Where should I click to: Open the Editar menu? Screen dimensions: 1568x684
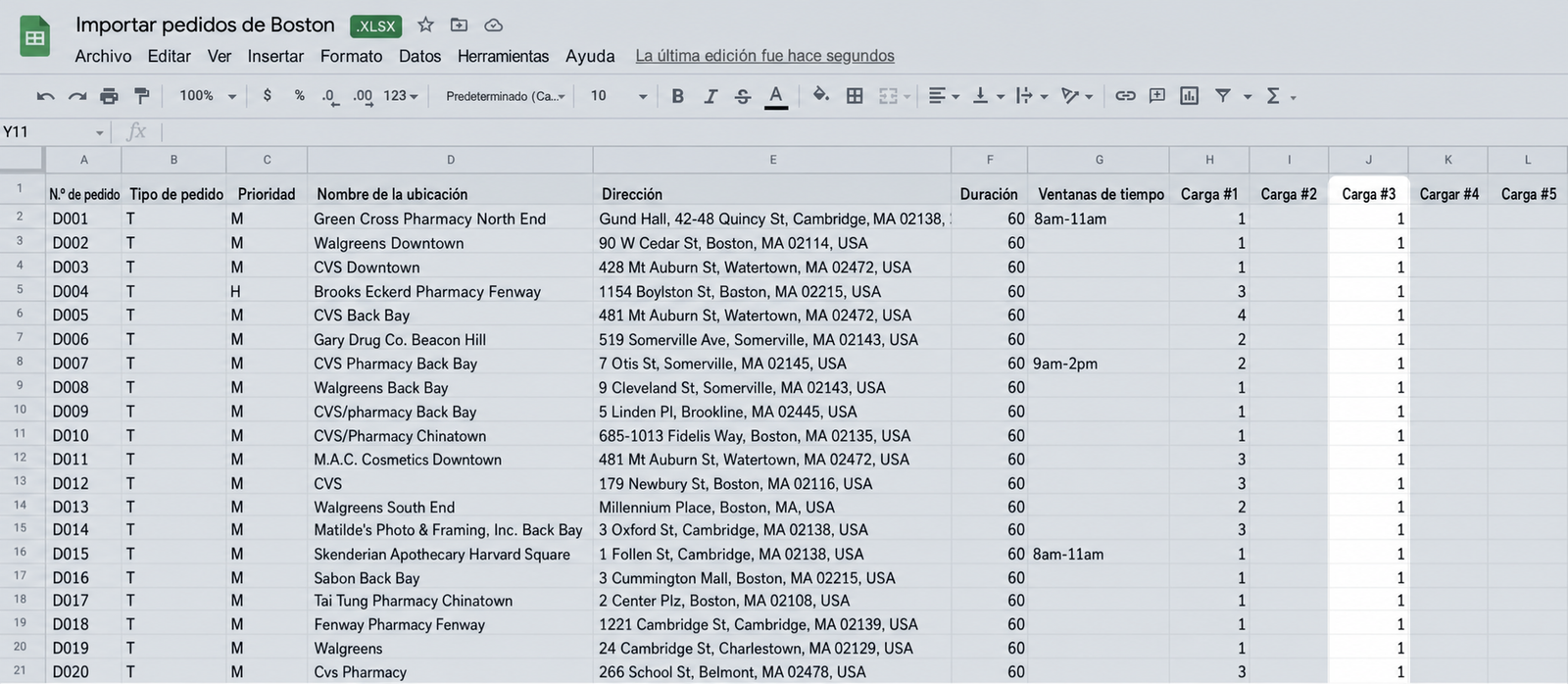(169, 56)
